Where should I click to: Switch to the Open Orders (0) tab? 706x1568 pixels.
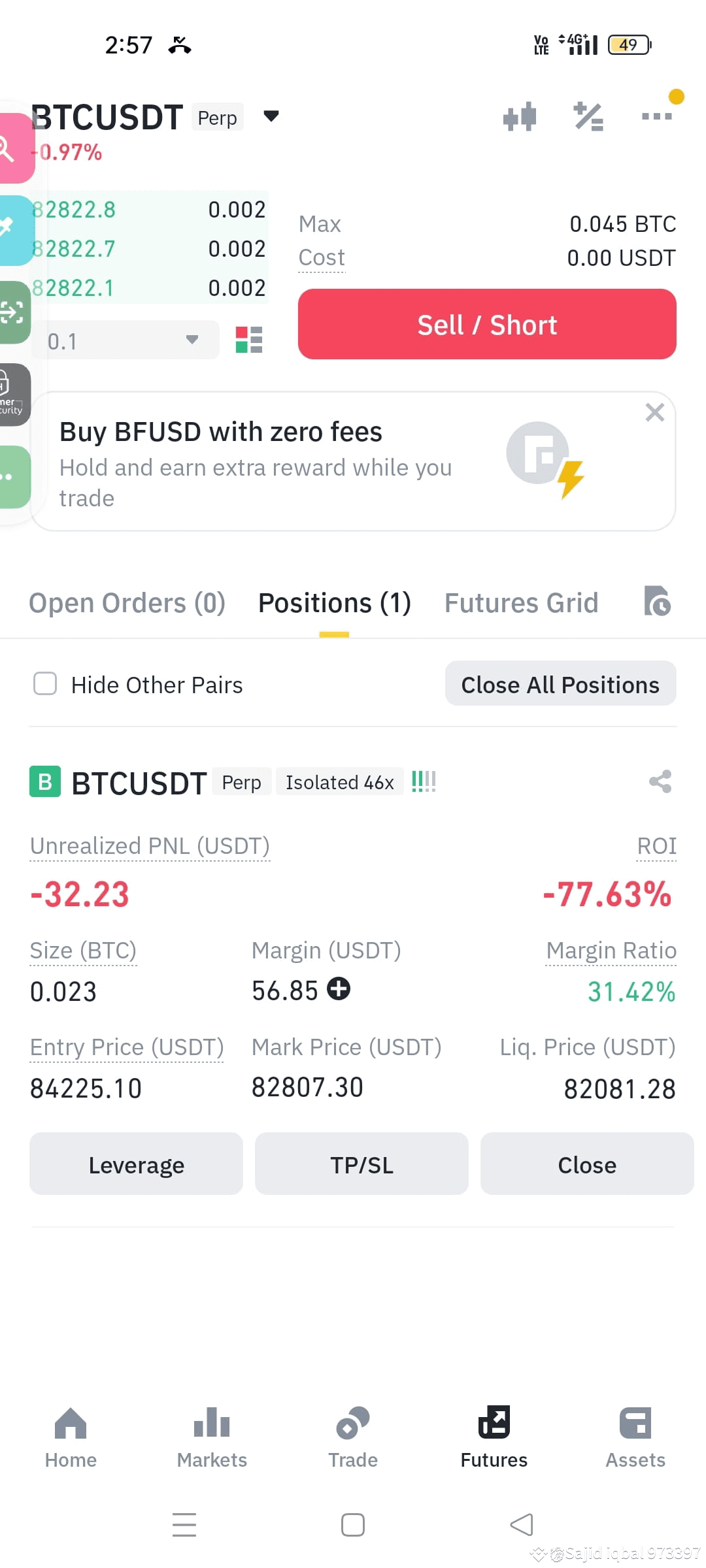point(127,603)
